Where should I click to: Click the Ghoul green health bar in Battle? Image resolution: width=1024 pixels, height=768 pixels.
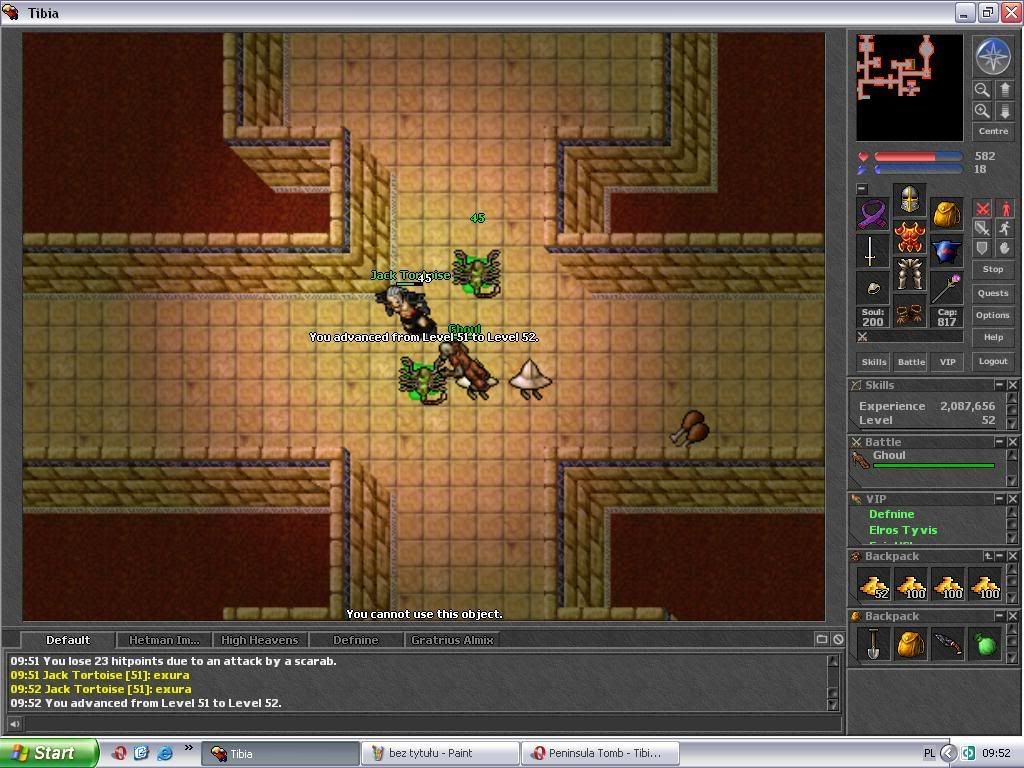pos(933,466)
